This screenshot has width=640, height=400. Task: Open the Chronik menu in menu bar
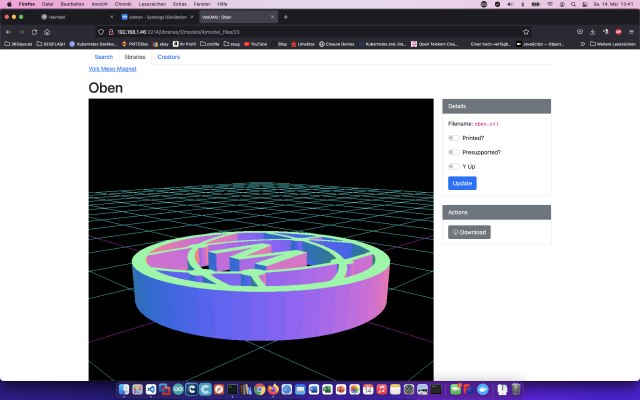coord(123,4)
